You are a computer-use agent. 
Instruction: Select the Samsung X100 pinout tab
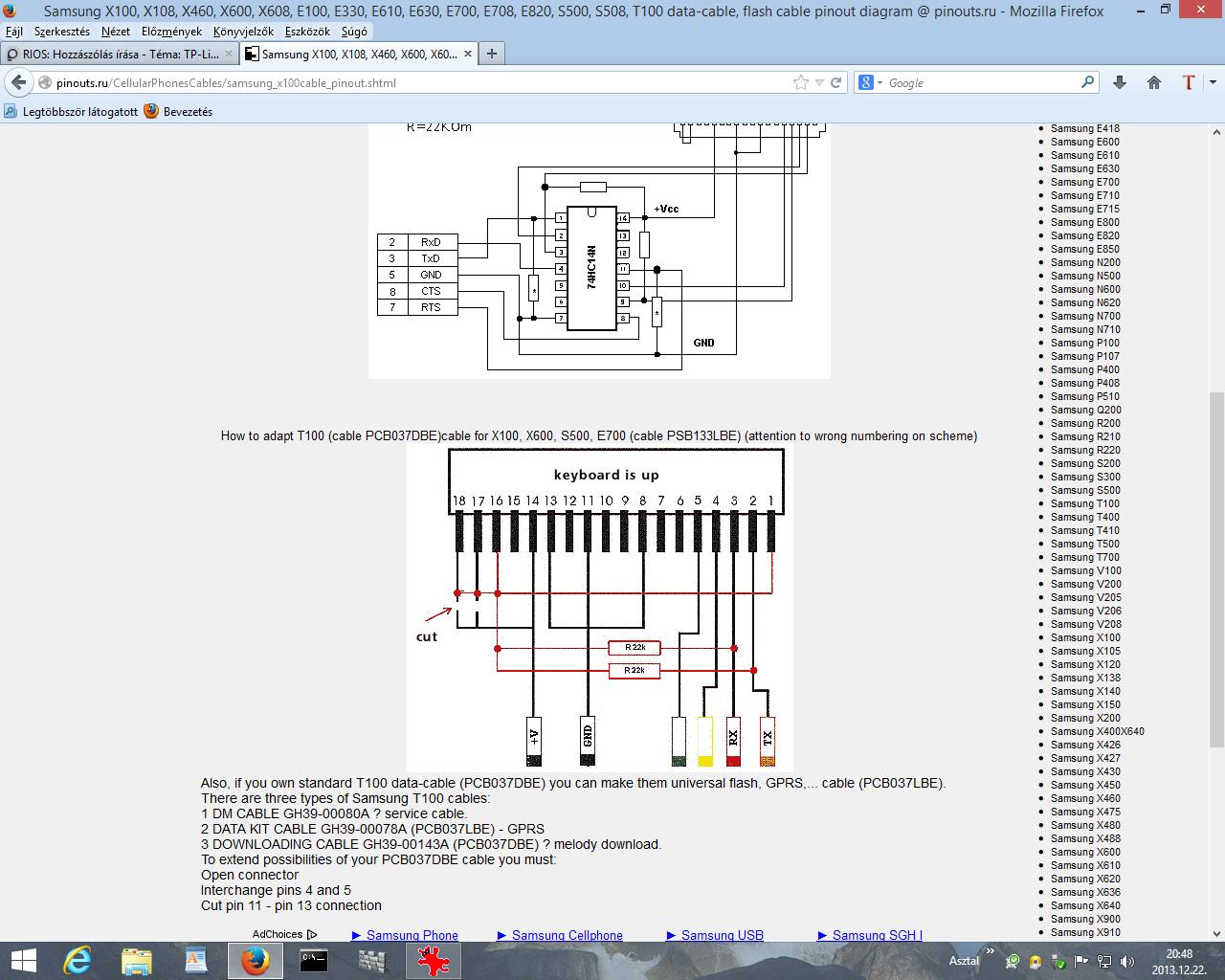358,55
